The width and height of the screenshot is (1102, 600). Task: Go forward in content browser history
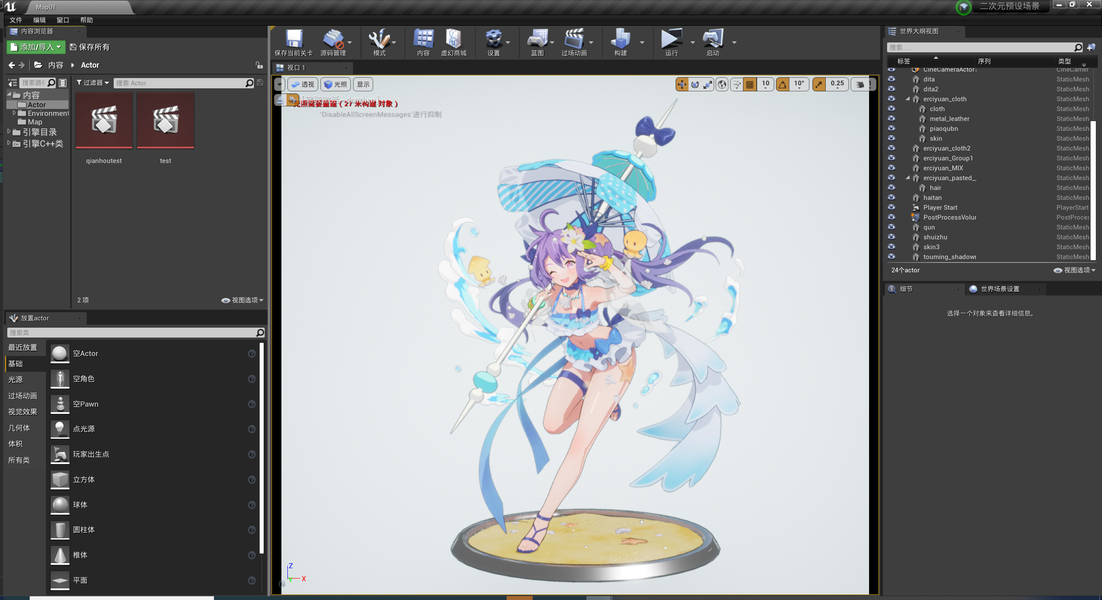click(21, 65)
